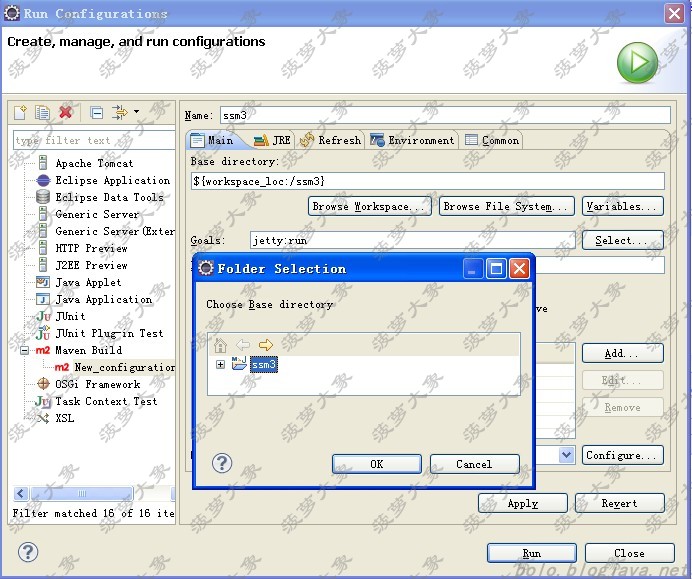Viewport: 692px width, 579px height.
Task: Click the Run button
Action: (x=532, y=553)
